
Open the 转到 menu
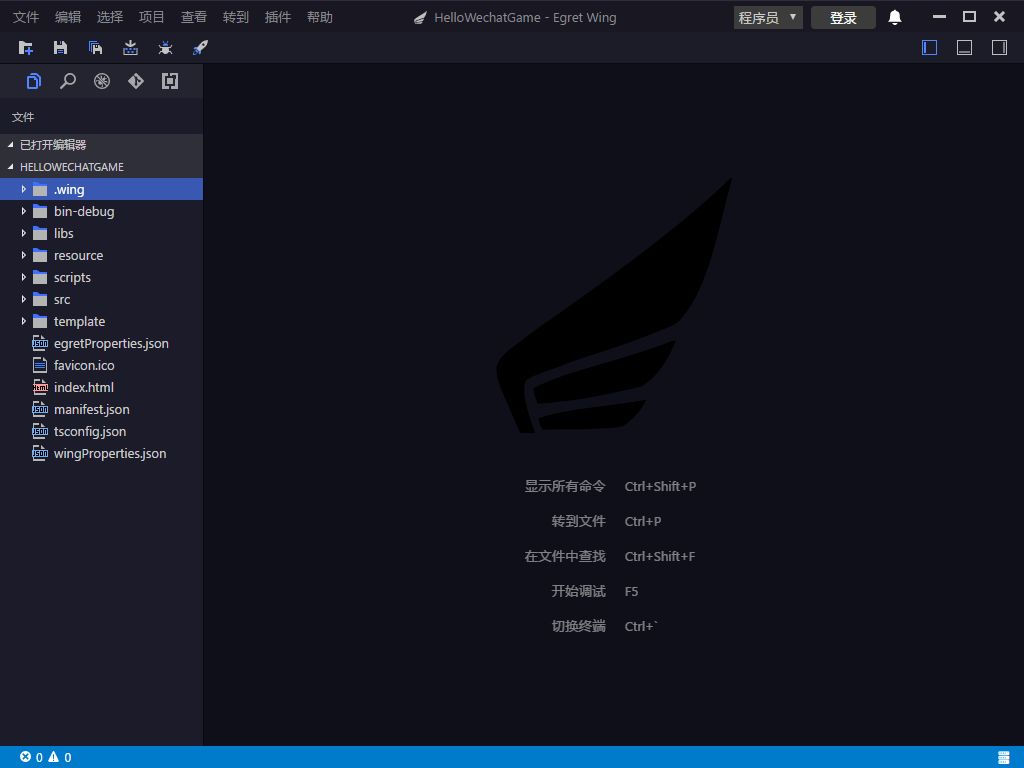(x=236, y=18)
